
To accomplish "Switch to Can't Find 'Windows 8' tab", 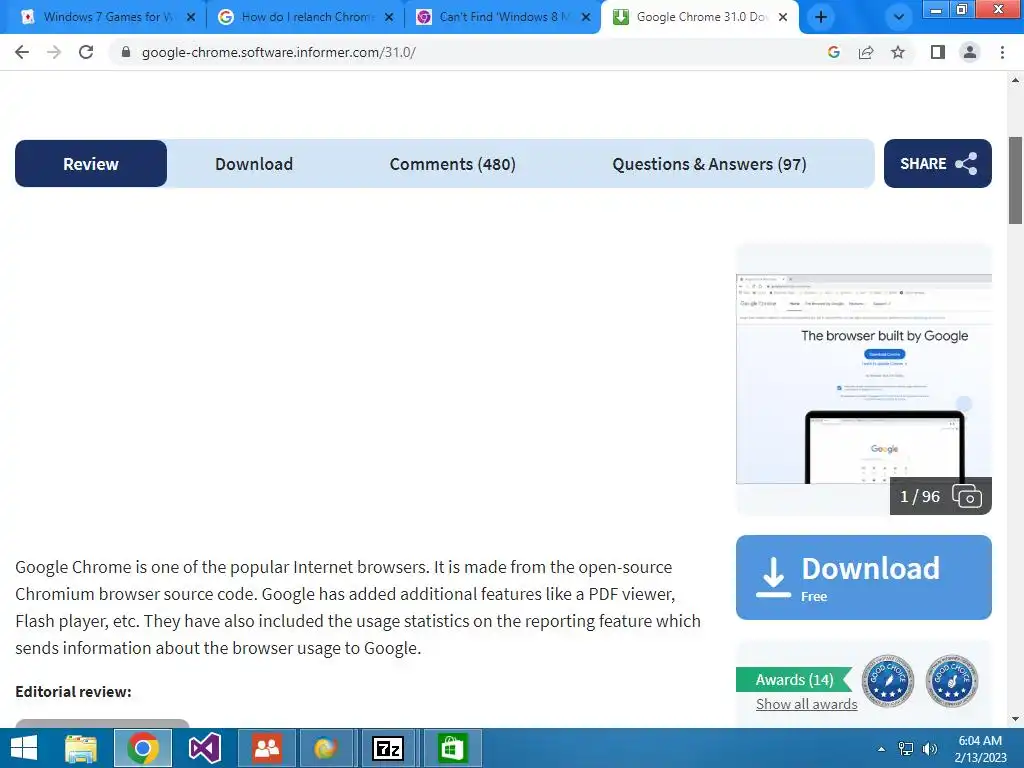I will point(504,17).
